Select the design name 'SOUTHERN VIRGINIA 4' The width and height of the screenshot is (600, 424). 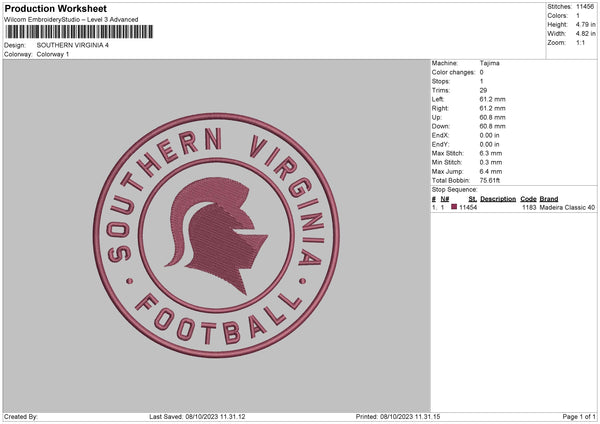(73, 45)
